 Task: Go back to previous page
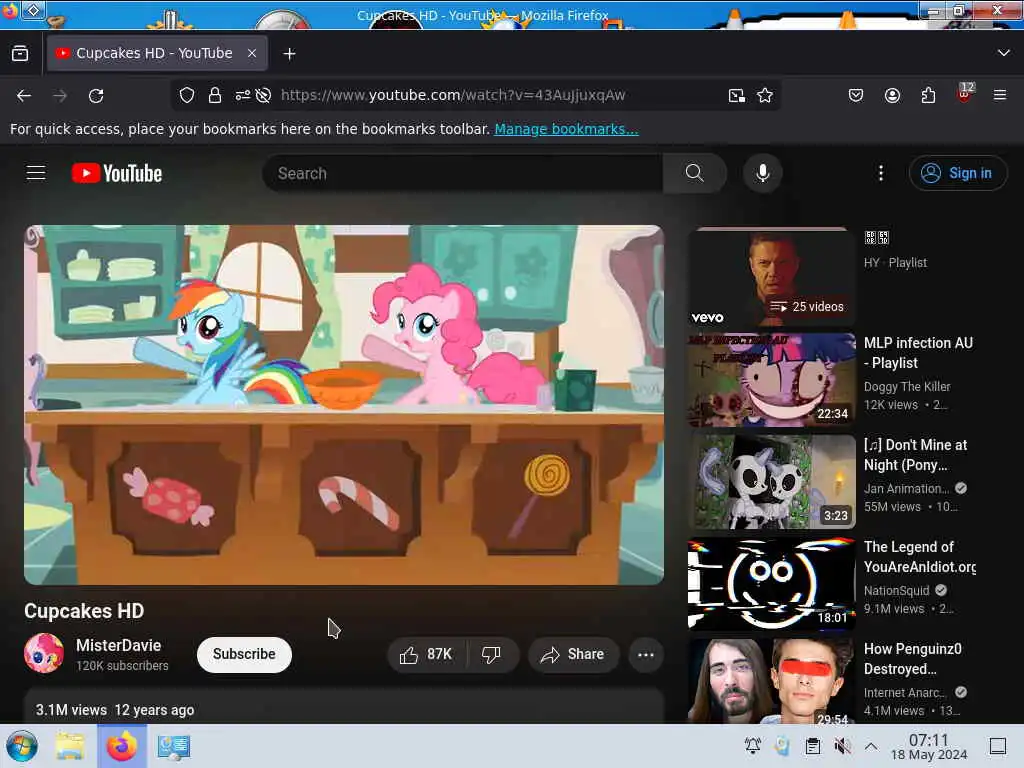24,96
